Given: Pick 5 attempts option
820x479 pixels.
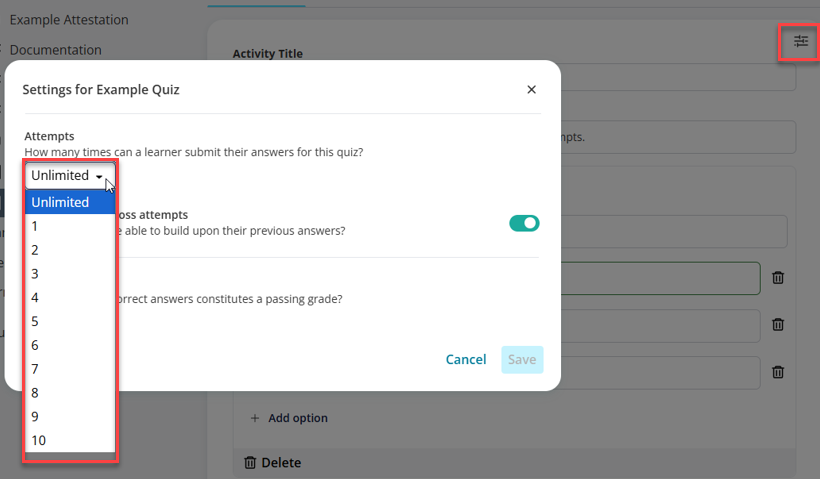Looking at the screenshot, I should [x=70, y=321].
